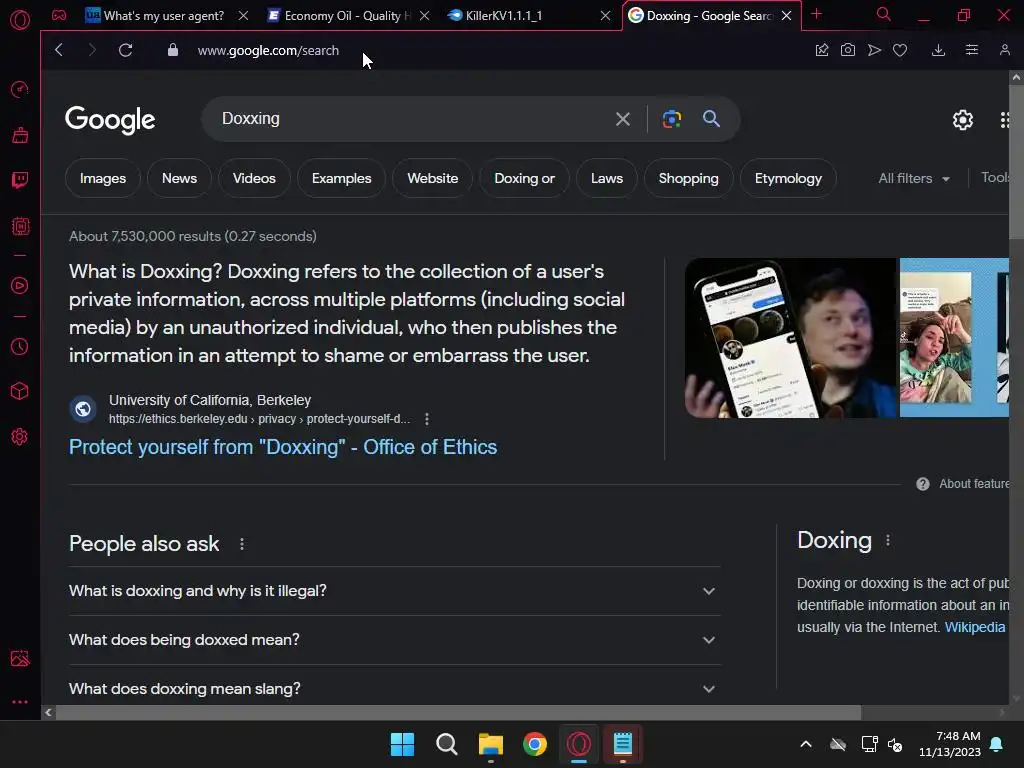Screen dimensions: 1024x768
Task: Go to Google homepage logo
Action: [x=110, y=120]
